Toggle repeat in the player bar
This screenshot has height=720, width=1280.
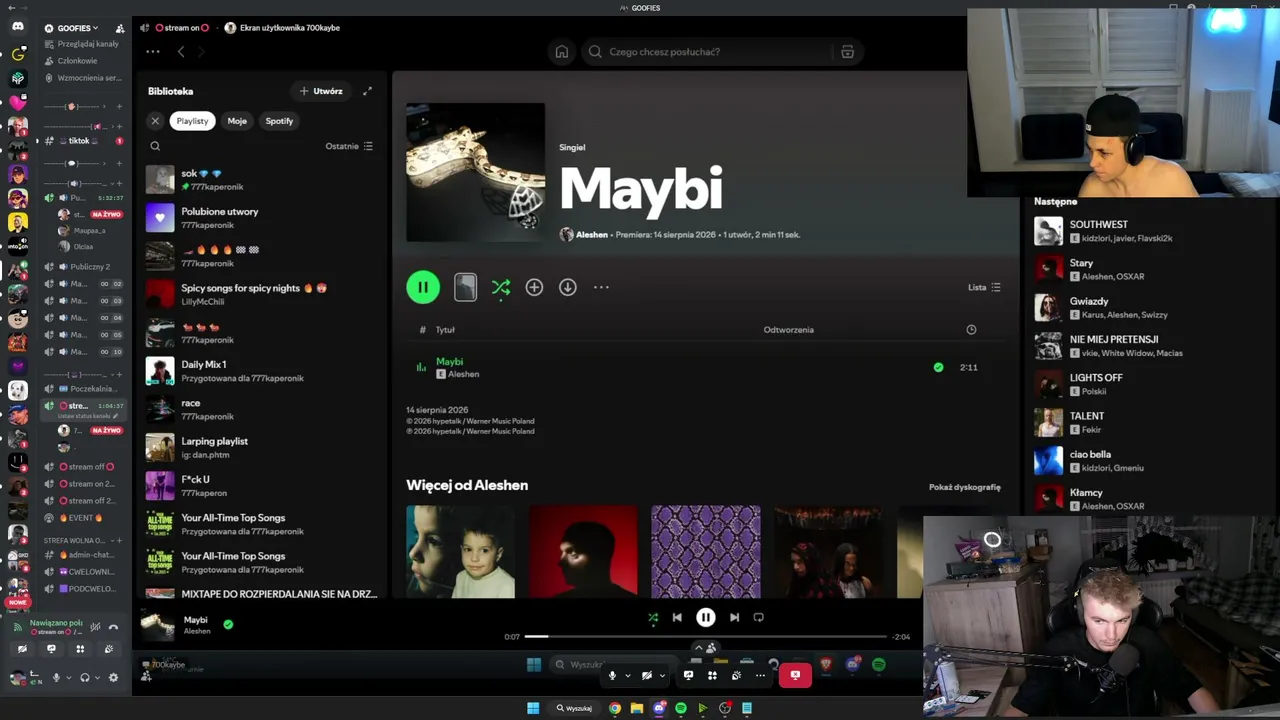click(758, 618)
